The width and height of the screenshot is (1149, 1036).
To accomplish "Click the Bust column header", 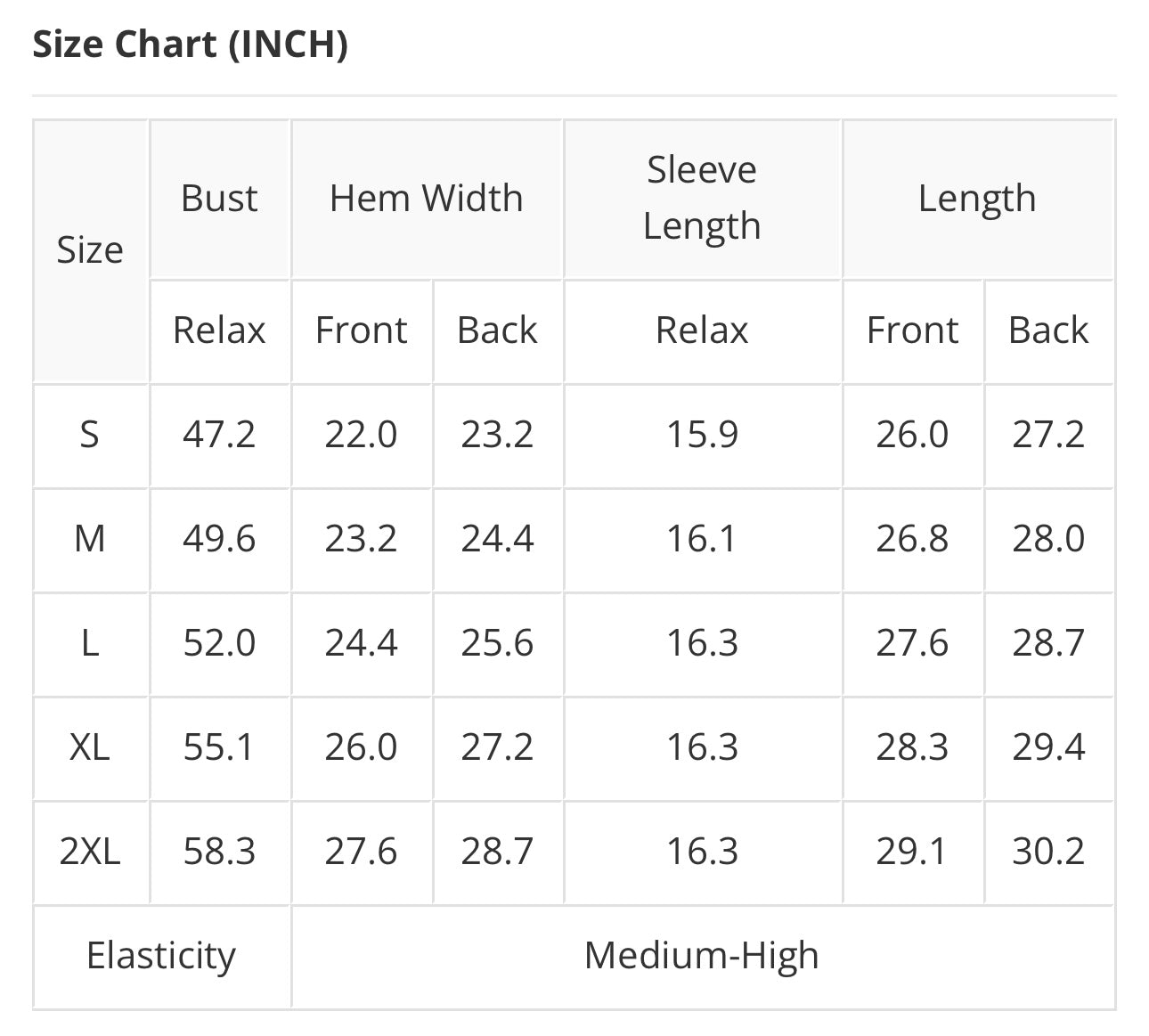I will click(x=219, y=198).
